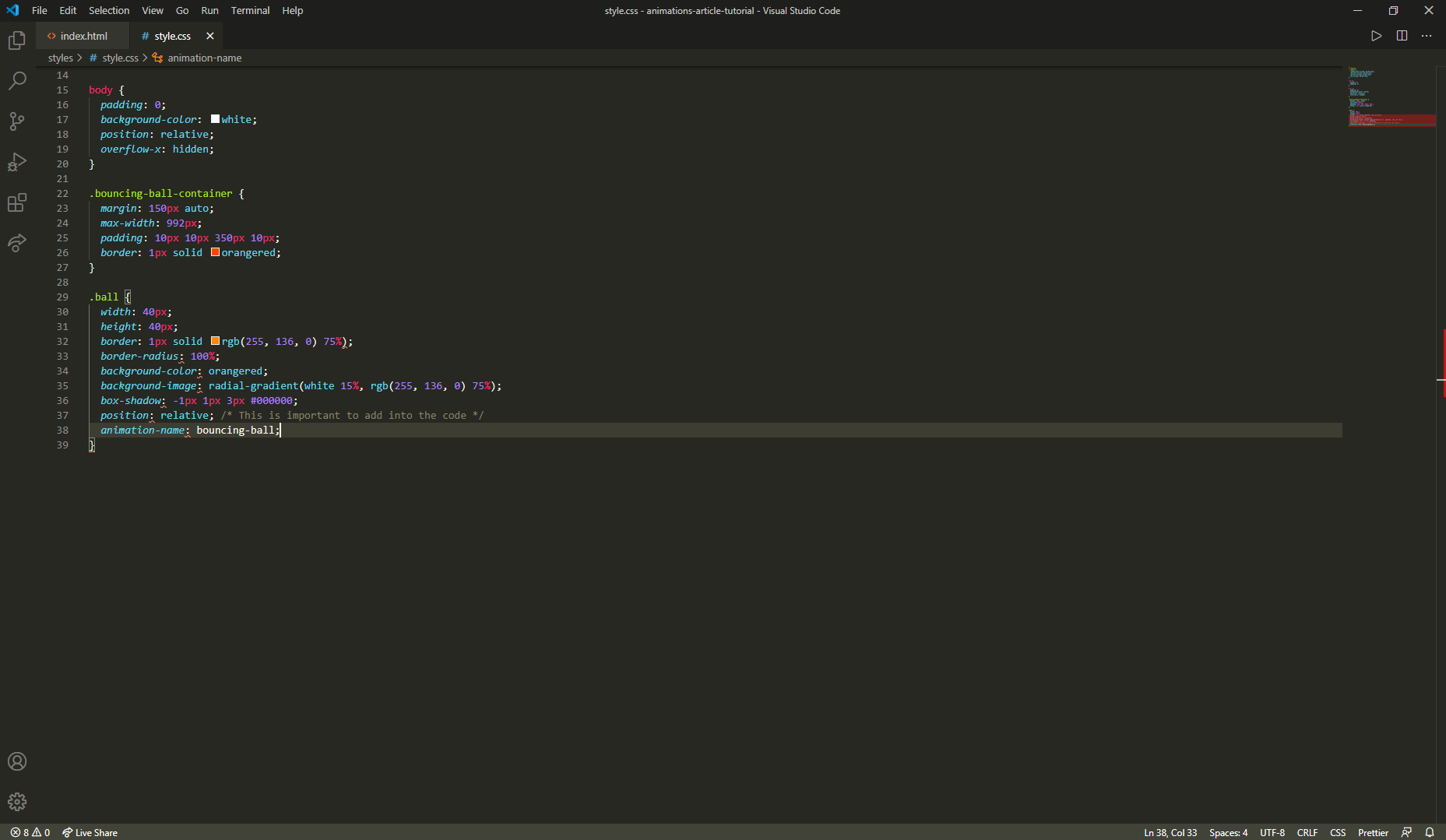The height and width of the screenshot is (840, 1446).
Task: Open Live Share activity bar icon
Action: pyautogui.click(x=17, y=243)
